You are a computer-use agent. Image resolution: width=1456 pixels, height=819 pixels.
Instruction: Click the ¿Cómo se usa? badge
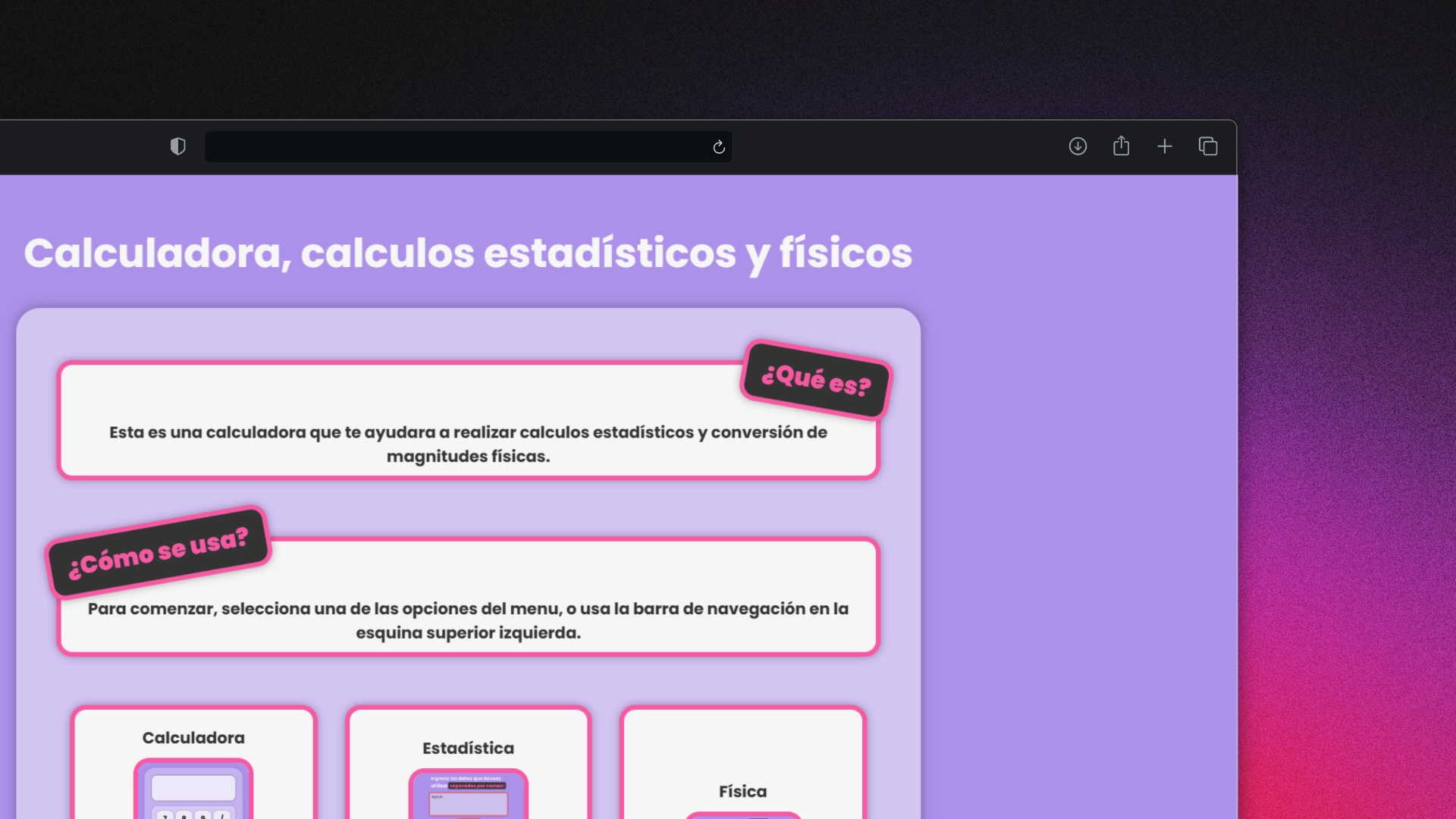click(158, 552)
